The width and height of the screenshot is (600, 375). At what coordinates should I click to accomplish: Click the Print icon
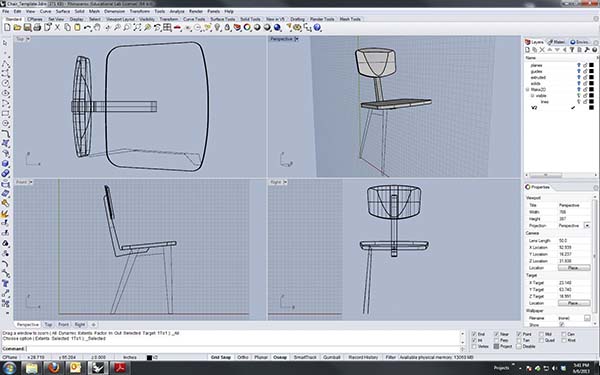37,28
